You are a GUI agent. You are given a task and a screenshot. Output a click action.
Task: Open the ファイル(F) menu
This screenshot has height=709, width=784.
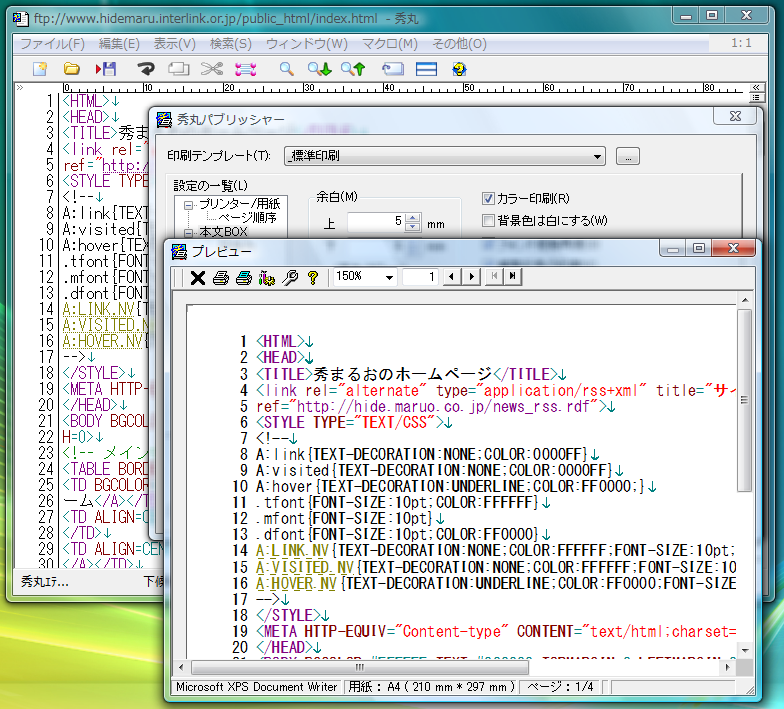[52, 44]
